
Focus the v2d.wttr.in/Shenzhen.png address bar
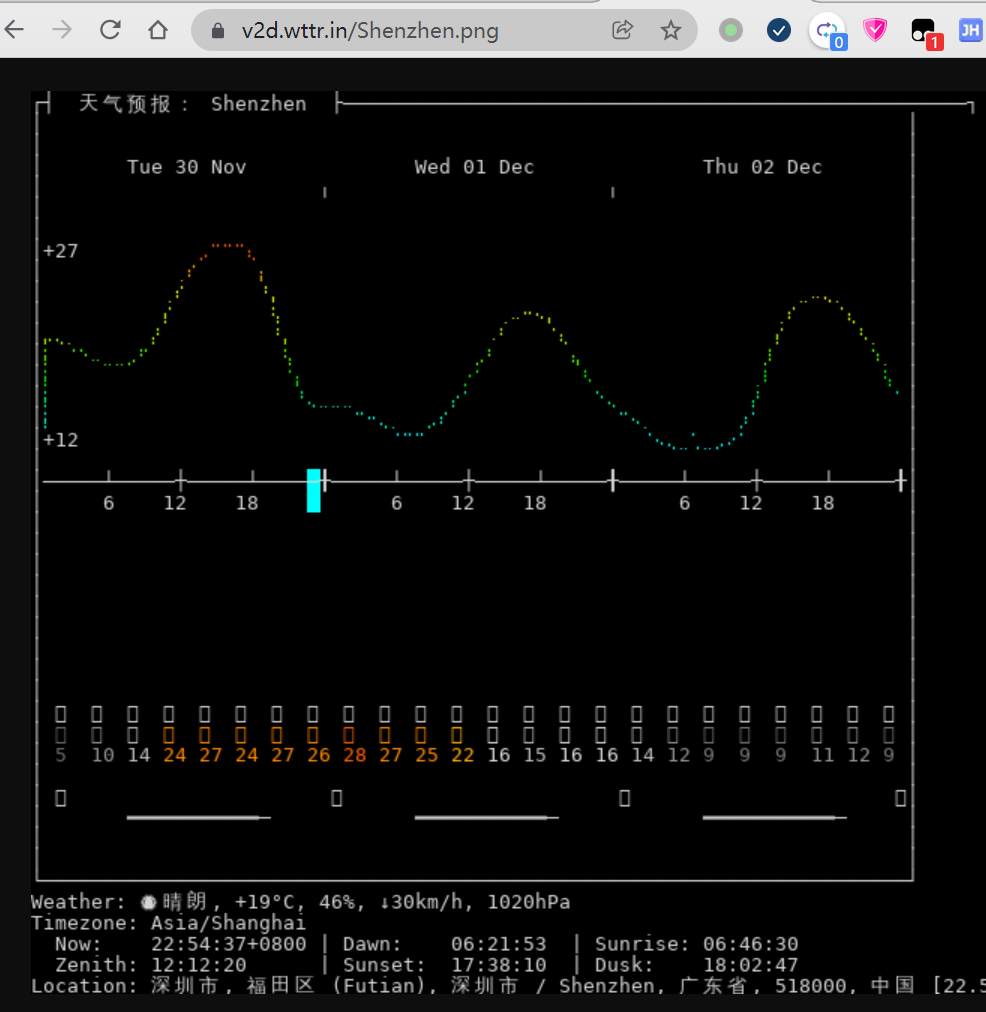point(370,31)
